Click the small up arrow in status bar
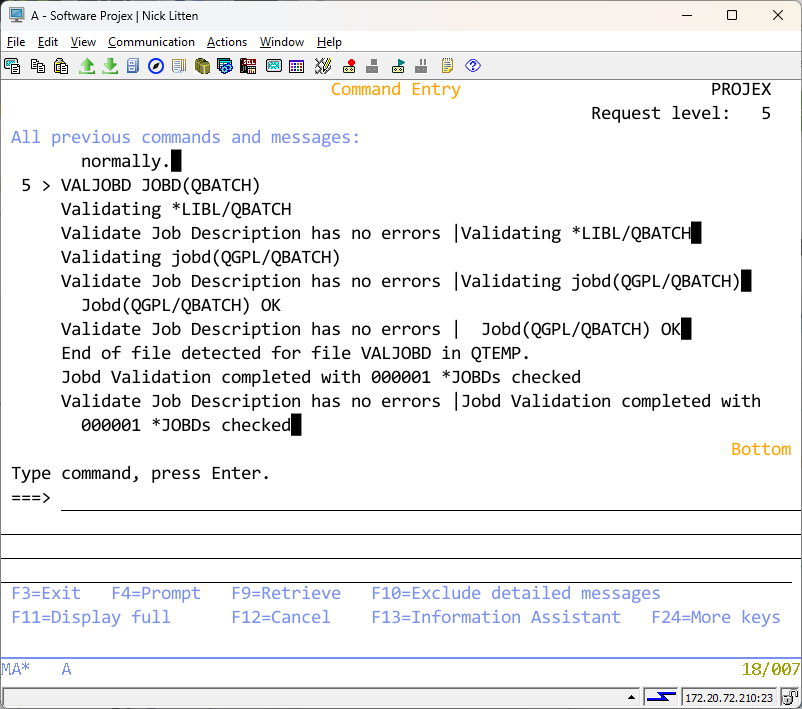 pos(632,697)
